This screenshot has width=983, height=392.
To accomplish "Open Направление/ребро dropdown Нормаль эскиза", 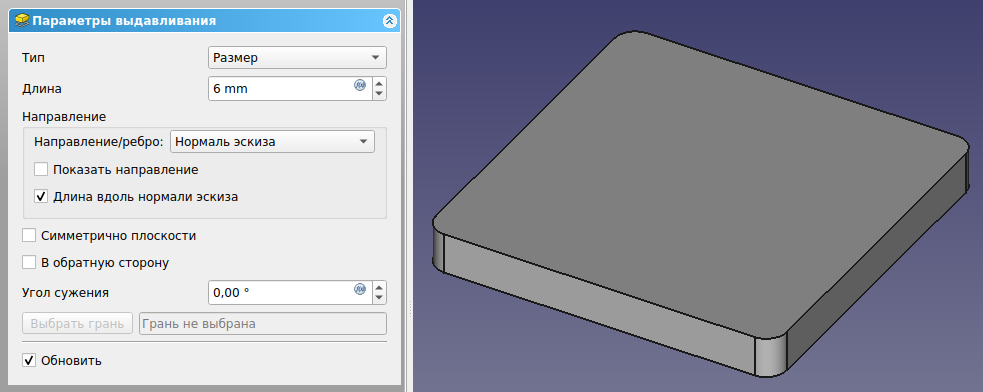I will pyautogui.click(x=272, y=142).
